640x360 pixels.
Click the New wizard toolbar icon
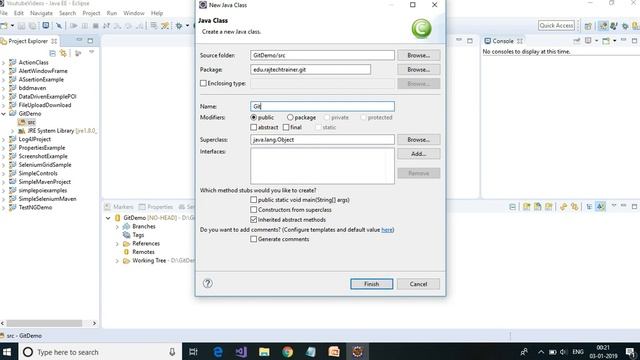(4, 26)
